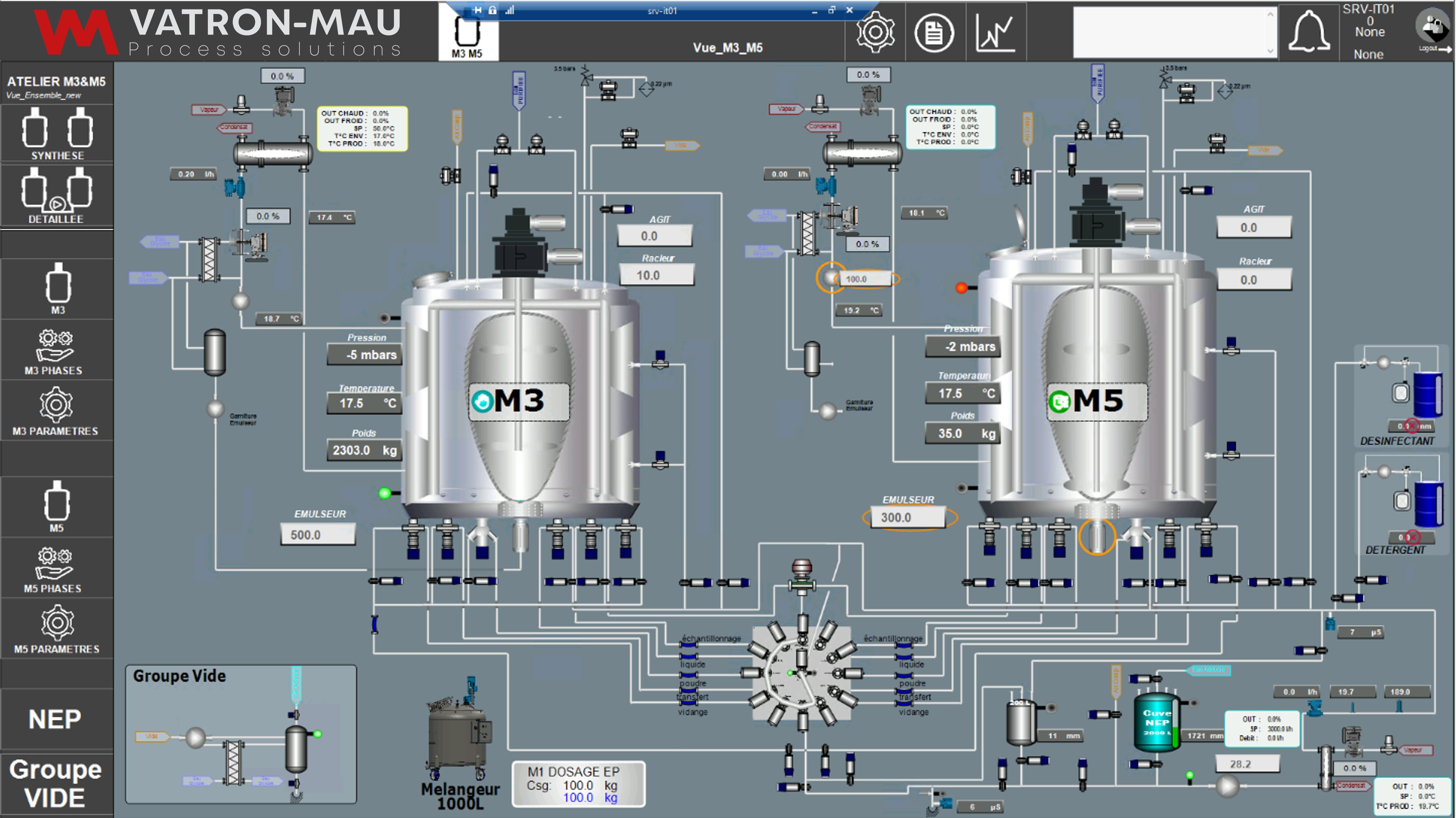Open M3 PARAMETRES button
1456x818 pixels.
(x=55, y=412)
